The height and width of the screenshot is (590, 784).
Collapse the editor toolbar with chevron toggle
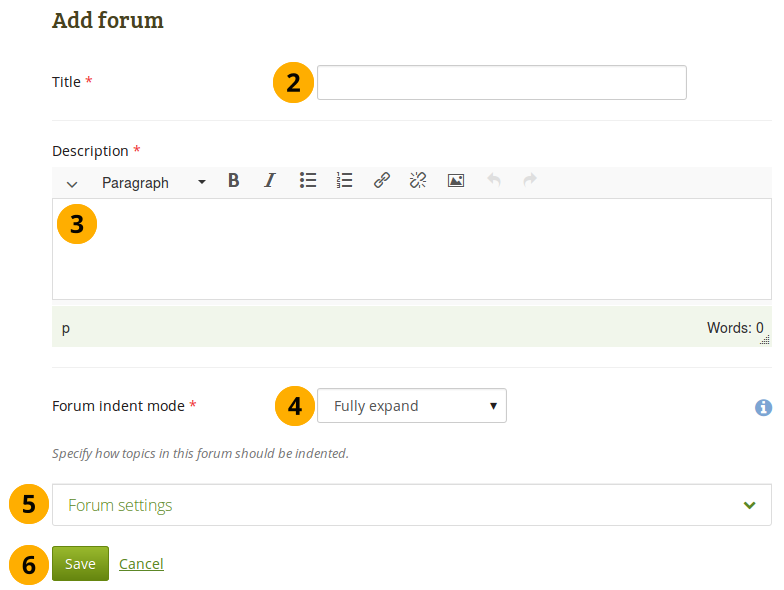[x=72, y=183]
